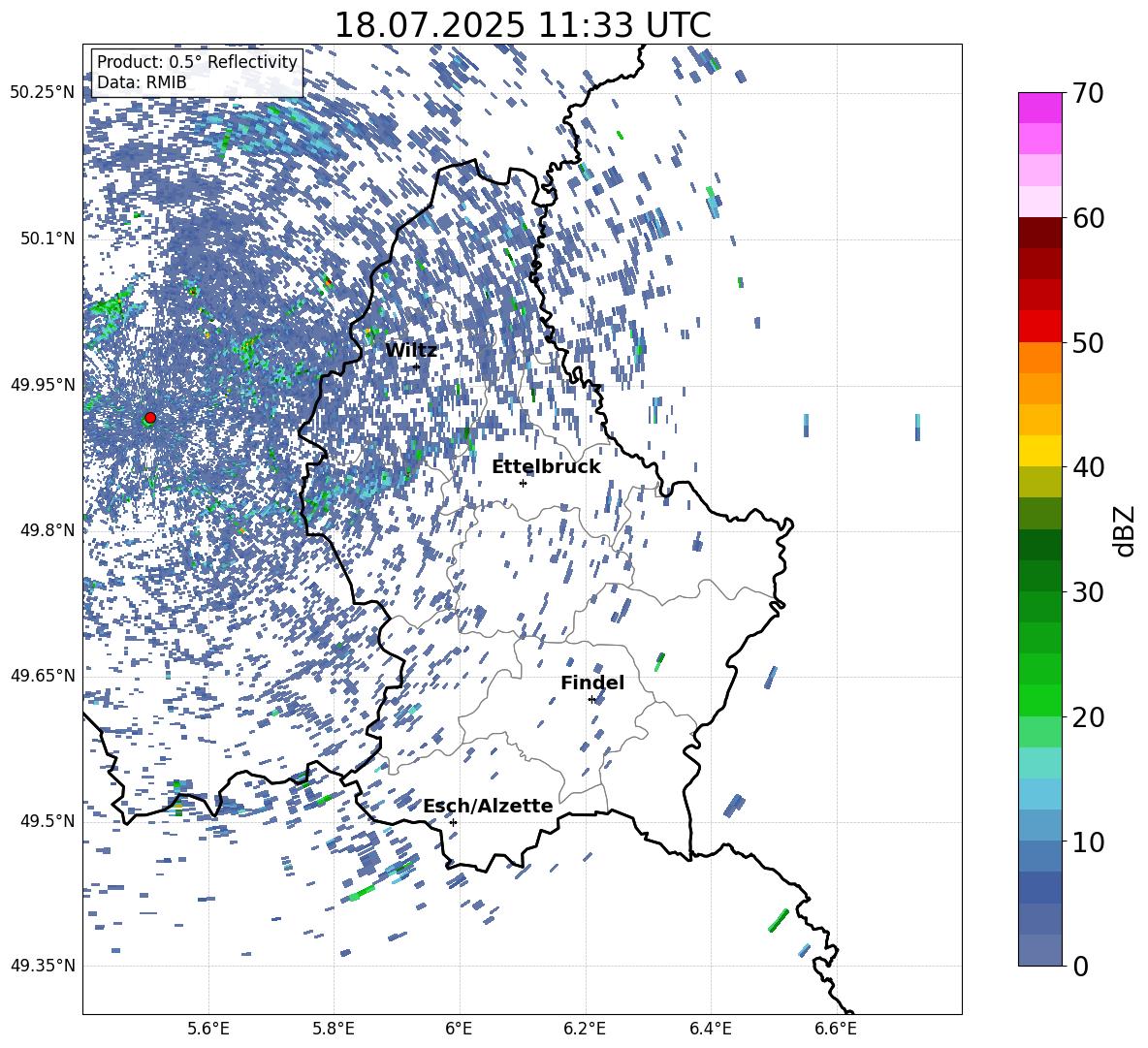Screen dimensions: 1148x1048
Task: Click the red radar site marker
Action: pyautogui.click(x=150, y=418)
